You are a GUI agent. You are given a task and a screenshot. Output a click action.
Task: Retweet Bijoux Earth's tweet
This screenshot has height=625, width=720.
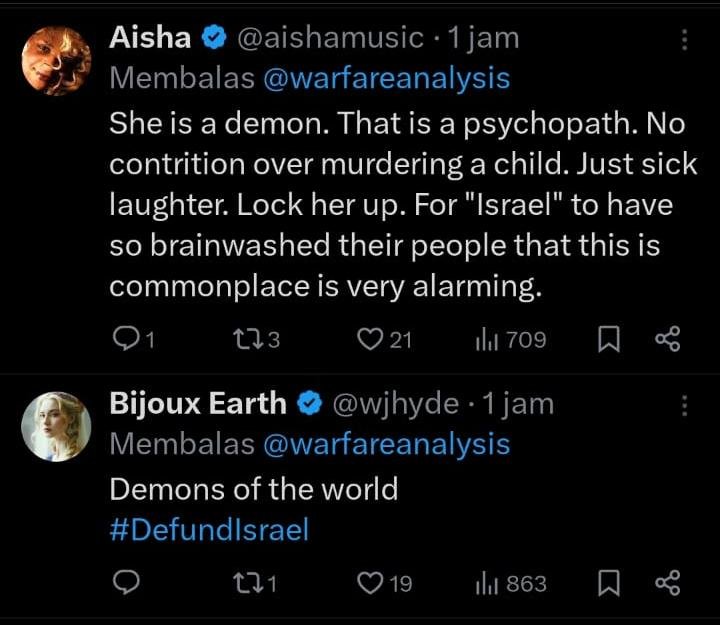click(242, 583)
